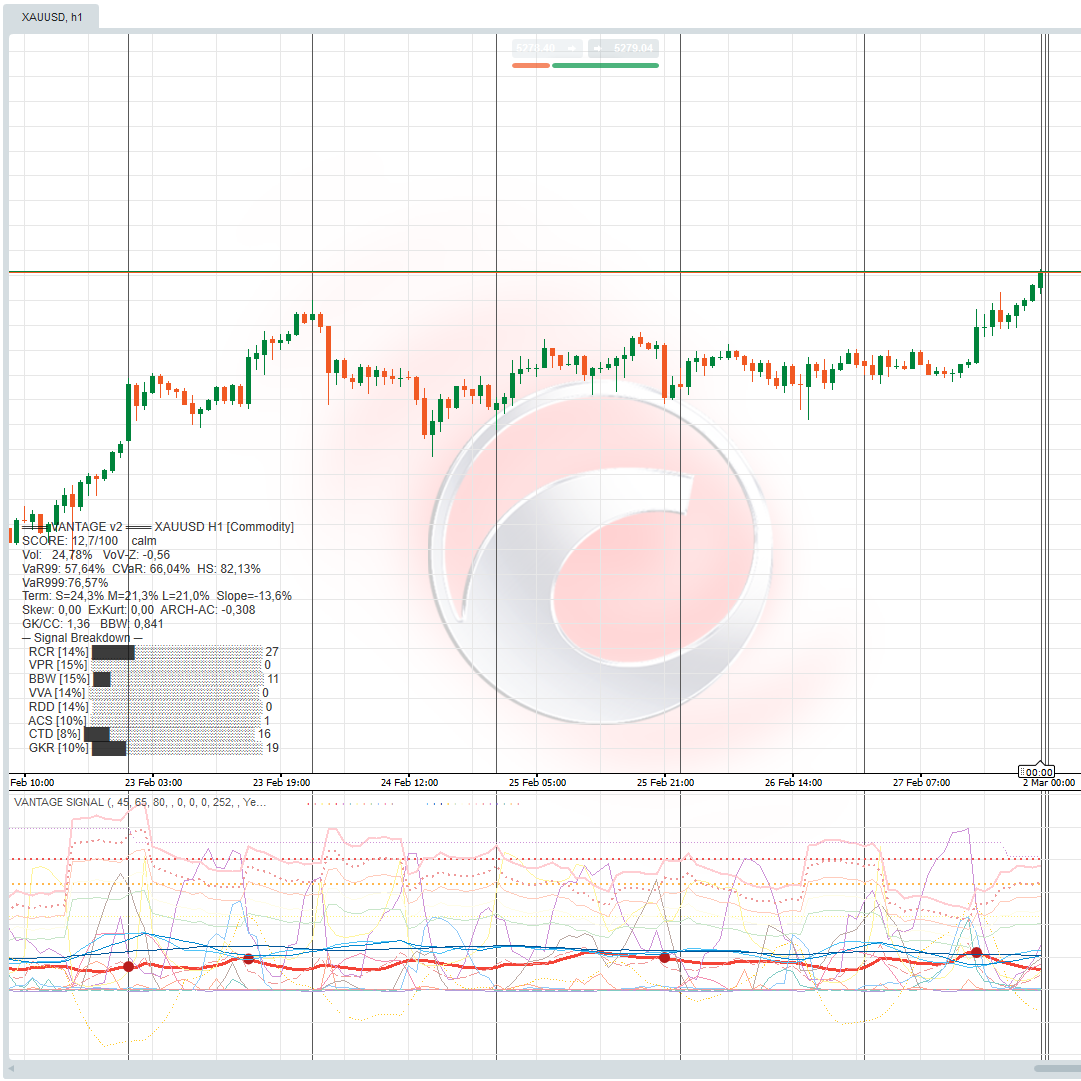Click the red sell sentiment bar
This screenshot has width=1081, height=1081.
(531, 65)
